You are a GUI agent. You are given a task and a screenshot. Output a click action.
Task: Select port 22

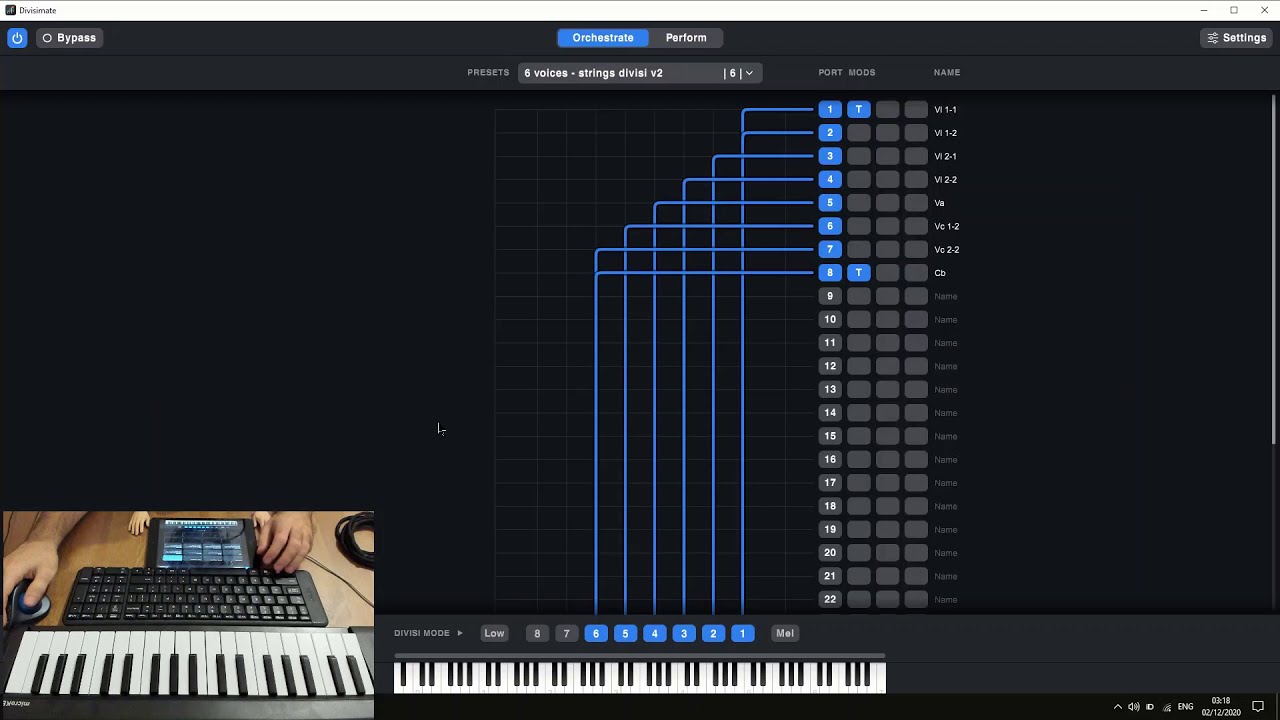pos(830,599)
